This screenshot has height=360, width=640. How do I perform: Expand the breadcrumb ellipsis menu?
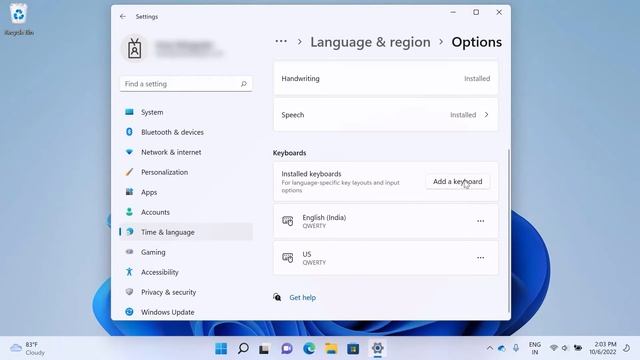281,42
